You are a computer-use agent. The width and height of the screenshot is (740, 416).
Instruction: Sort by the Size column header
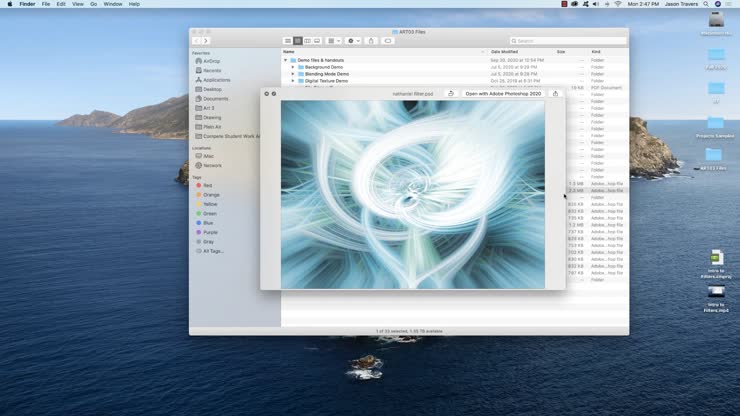pyautogui.click(x=561, y=51)
